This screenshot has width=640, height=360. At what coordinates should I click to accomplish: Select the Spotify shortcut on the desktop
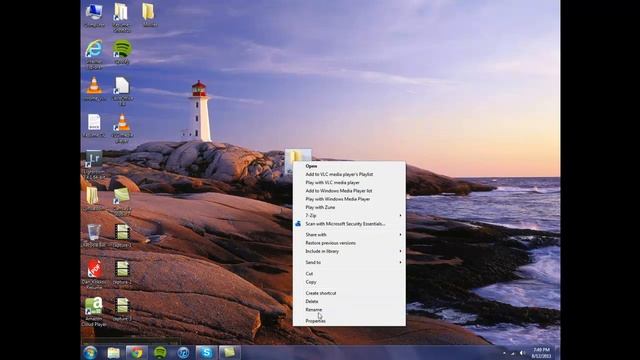click(122, 52)
